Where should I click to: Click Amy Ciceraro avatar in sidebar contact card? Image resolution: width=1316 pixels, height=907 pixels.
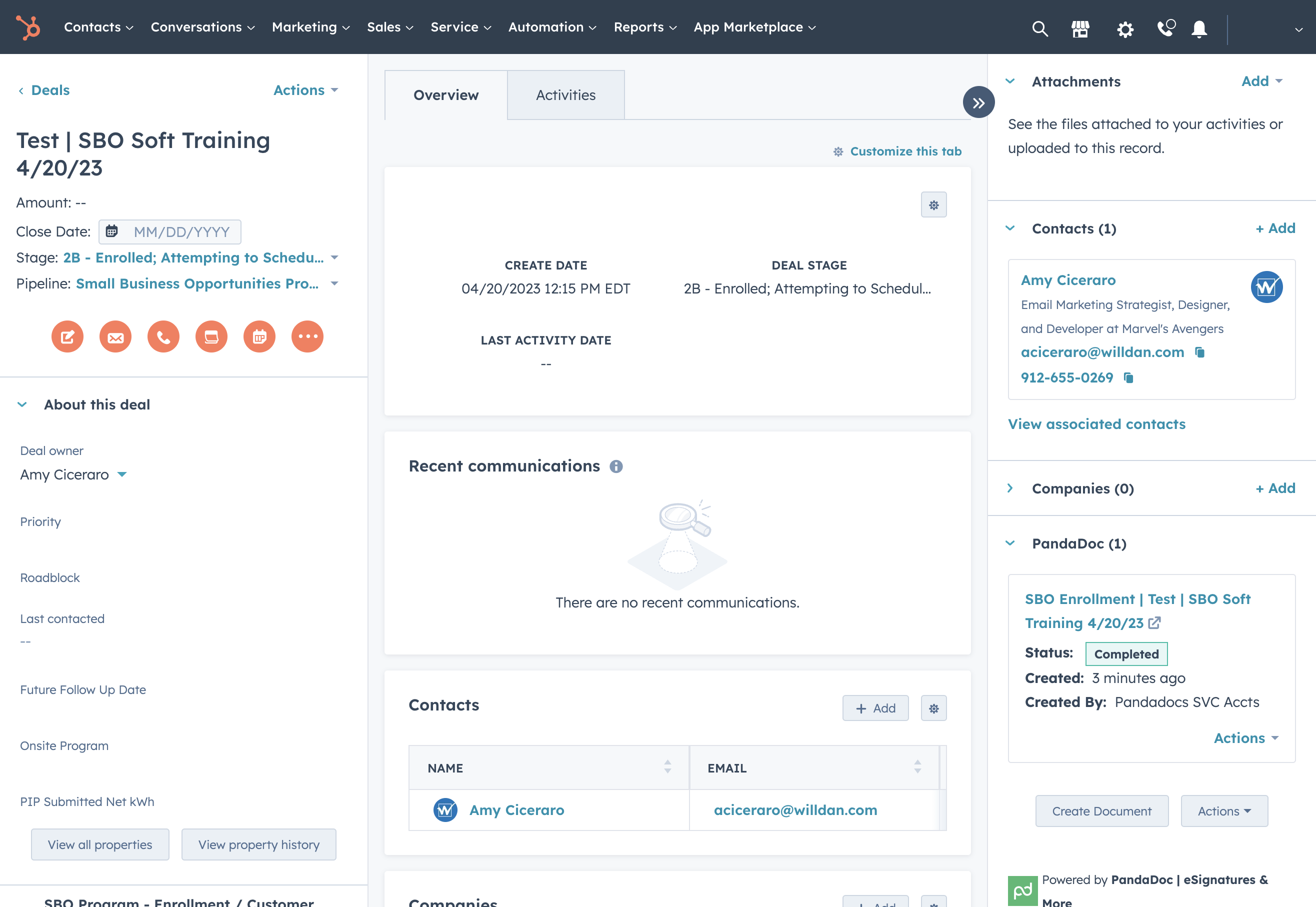(x=1266, y=287)
